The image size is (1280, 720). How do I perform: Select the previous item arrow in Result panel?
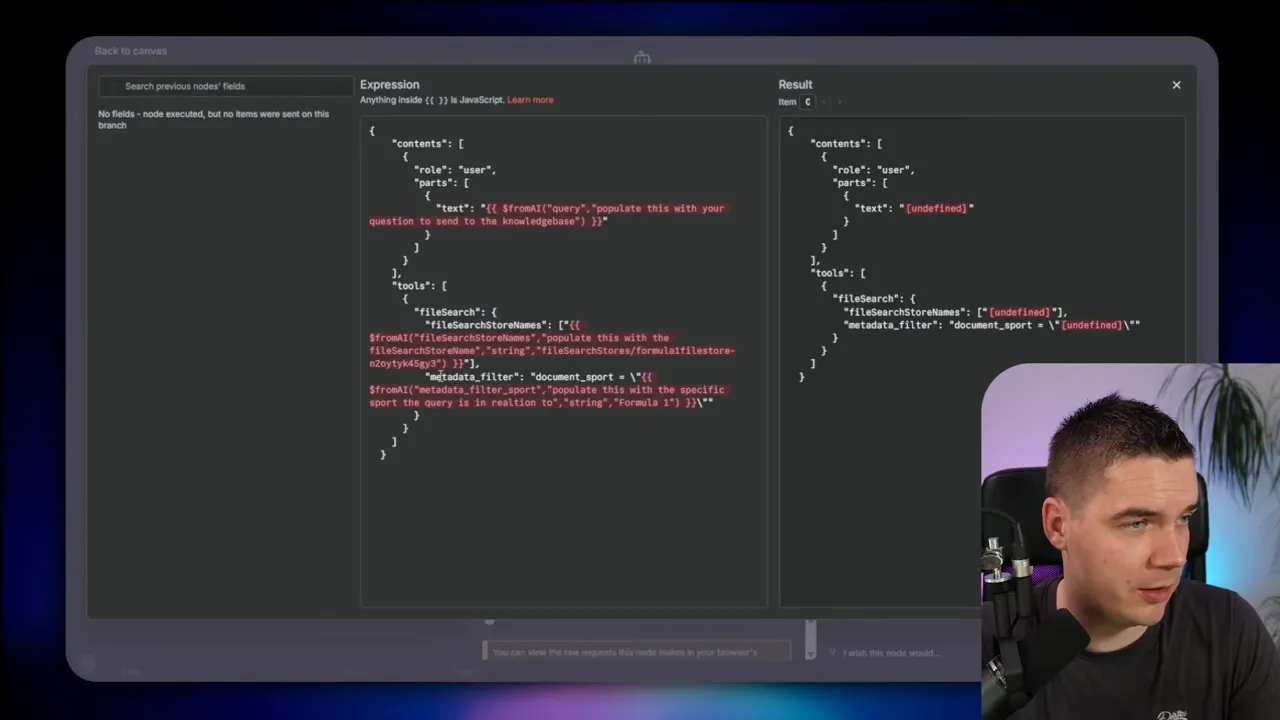click(823, 101)
